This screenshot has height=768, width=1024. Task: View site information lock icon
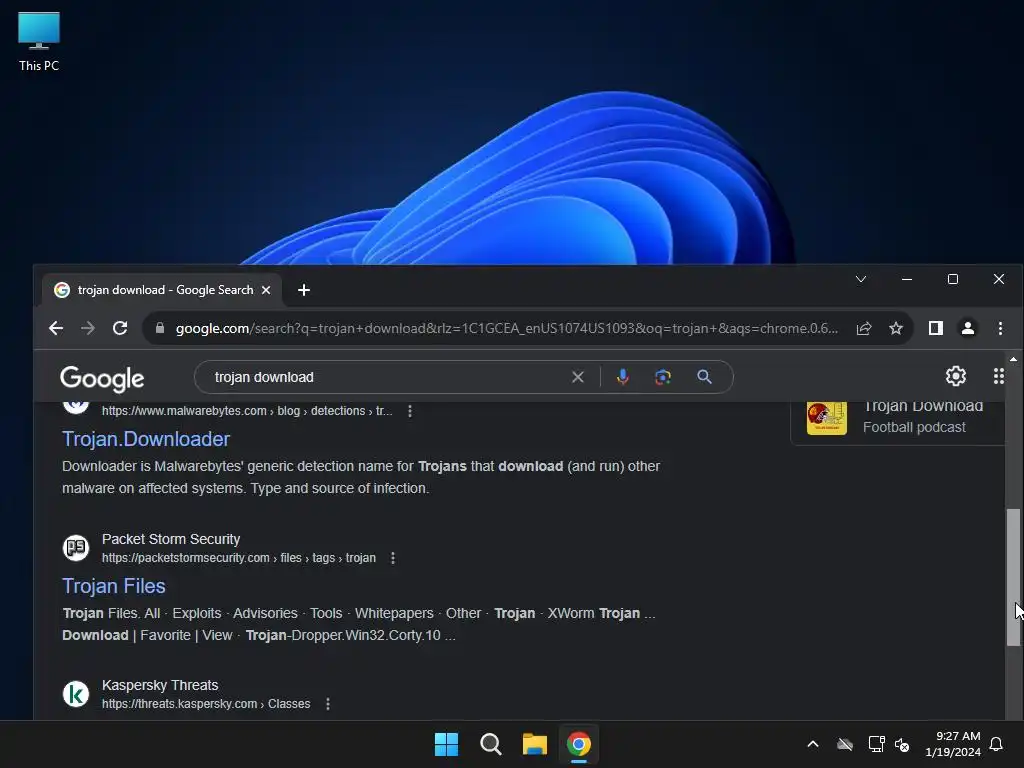160,328
